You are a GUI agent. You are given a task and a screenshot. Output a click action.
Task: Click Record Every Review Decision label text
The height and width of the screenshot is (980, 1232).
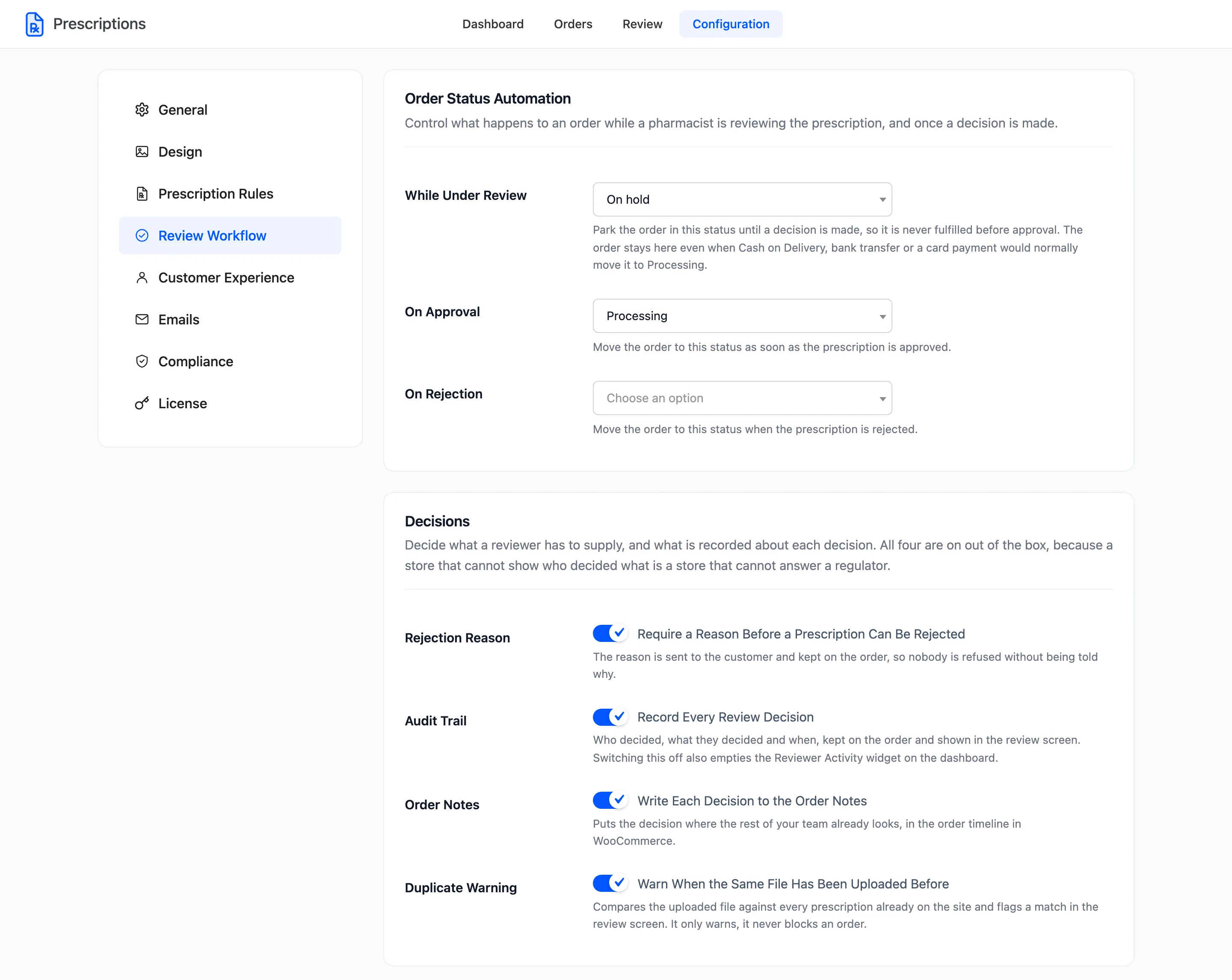(x=725, y=717)
